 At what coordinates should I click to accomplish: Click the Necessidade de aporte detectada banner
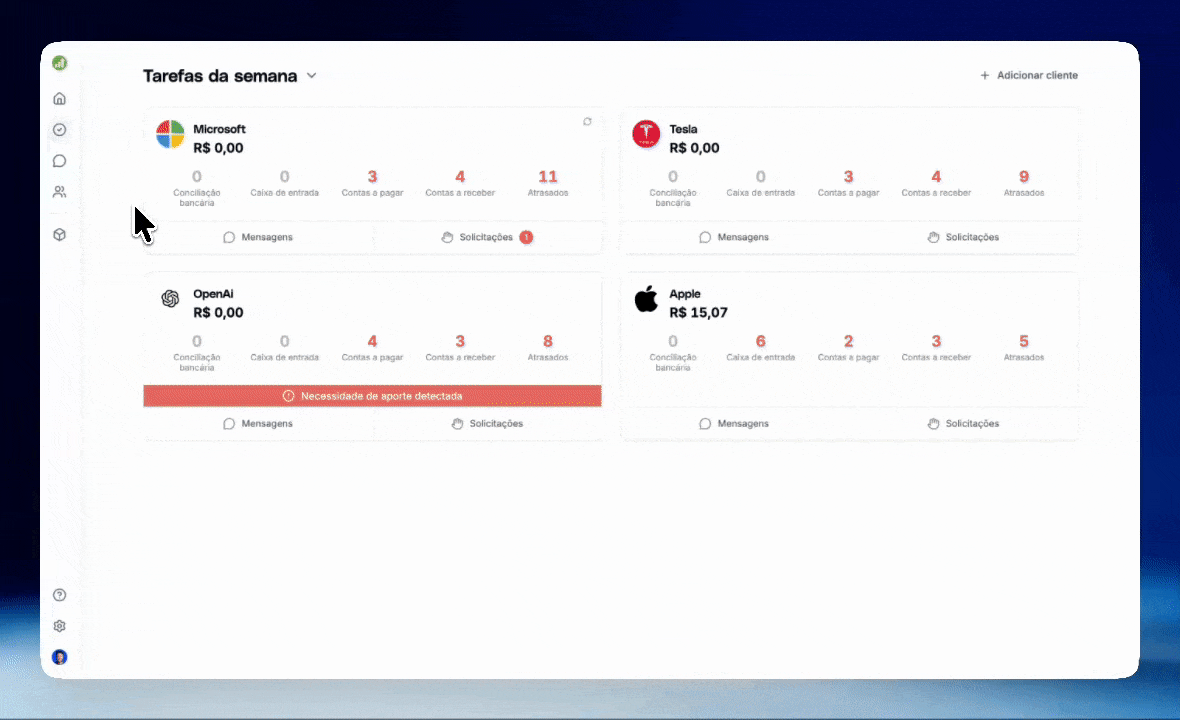tap(373, 396)
